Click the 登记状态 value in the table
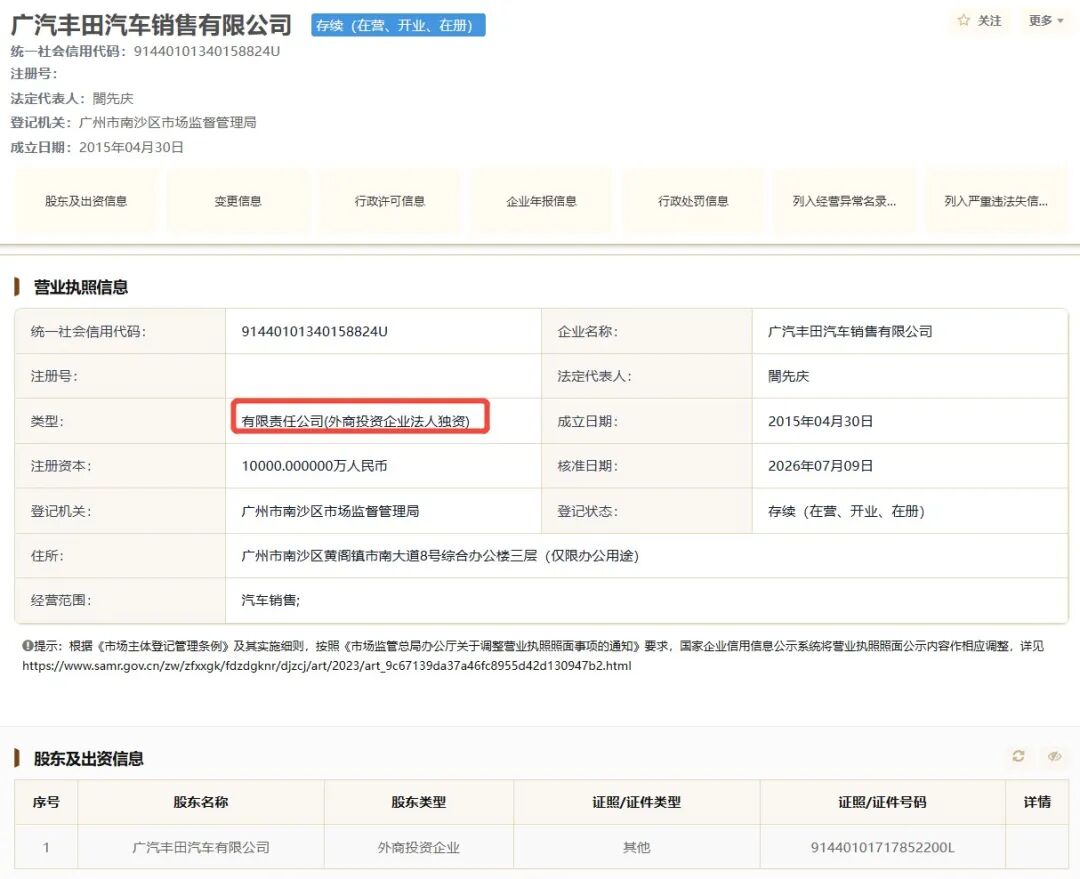This screenshot has width=1080, height=879. tap(846, 511)
